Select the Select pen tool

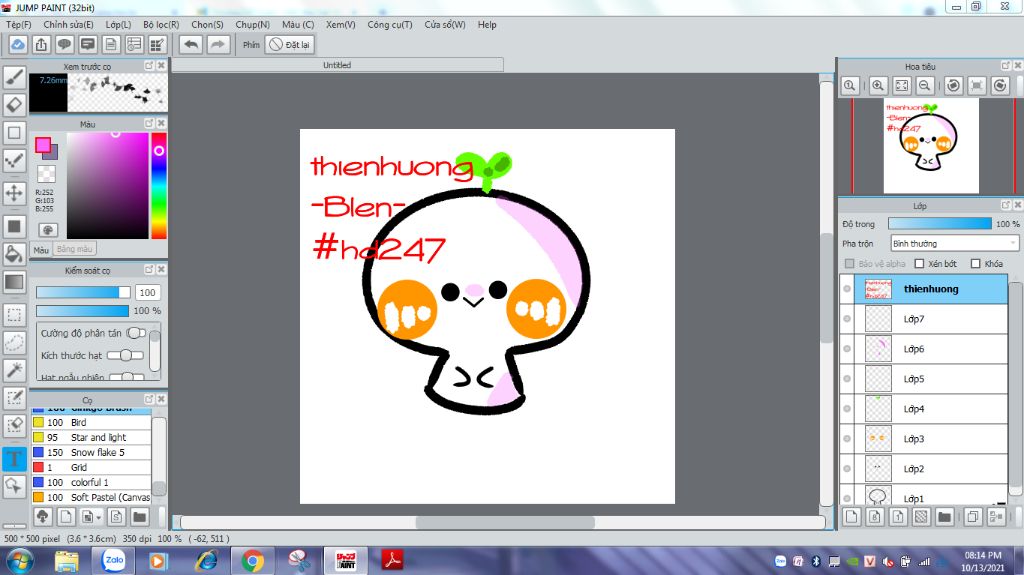14,398
